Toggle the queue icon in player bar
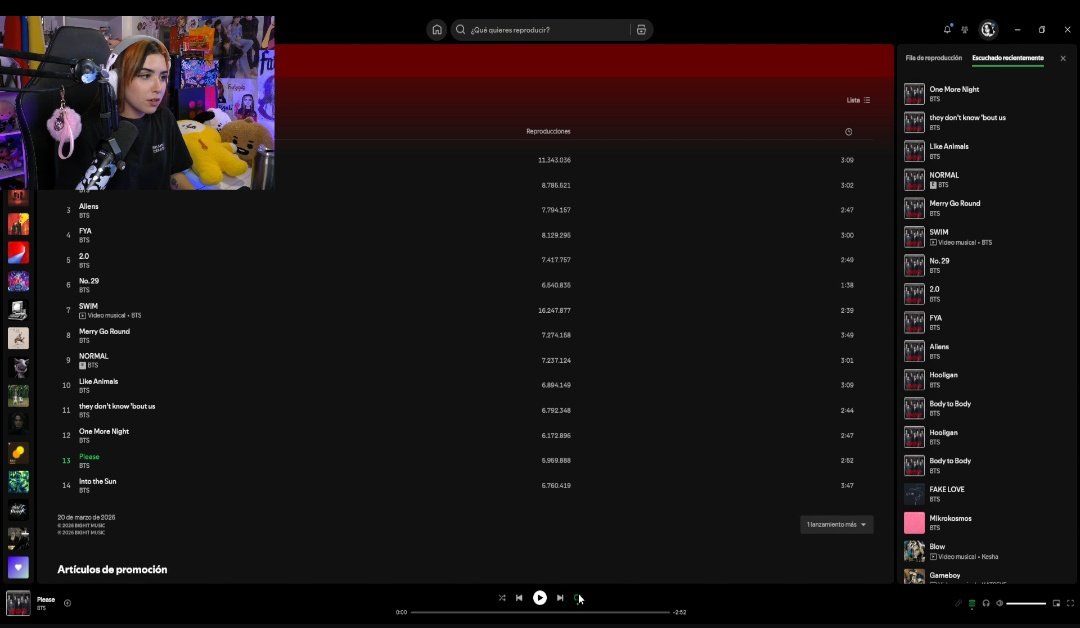This screenshot has width=1080, height=628. (972, 603)
